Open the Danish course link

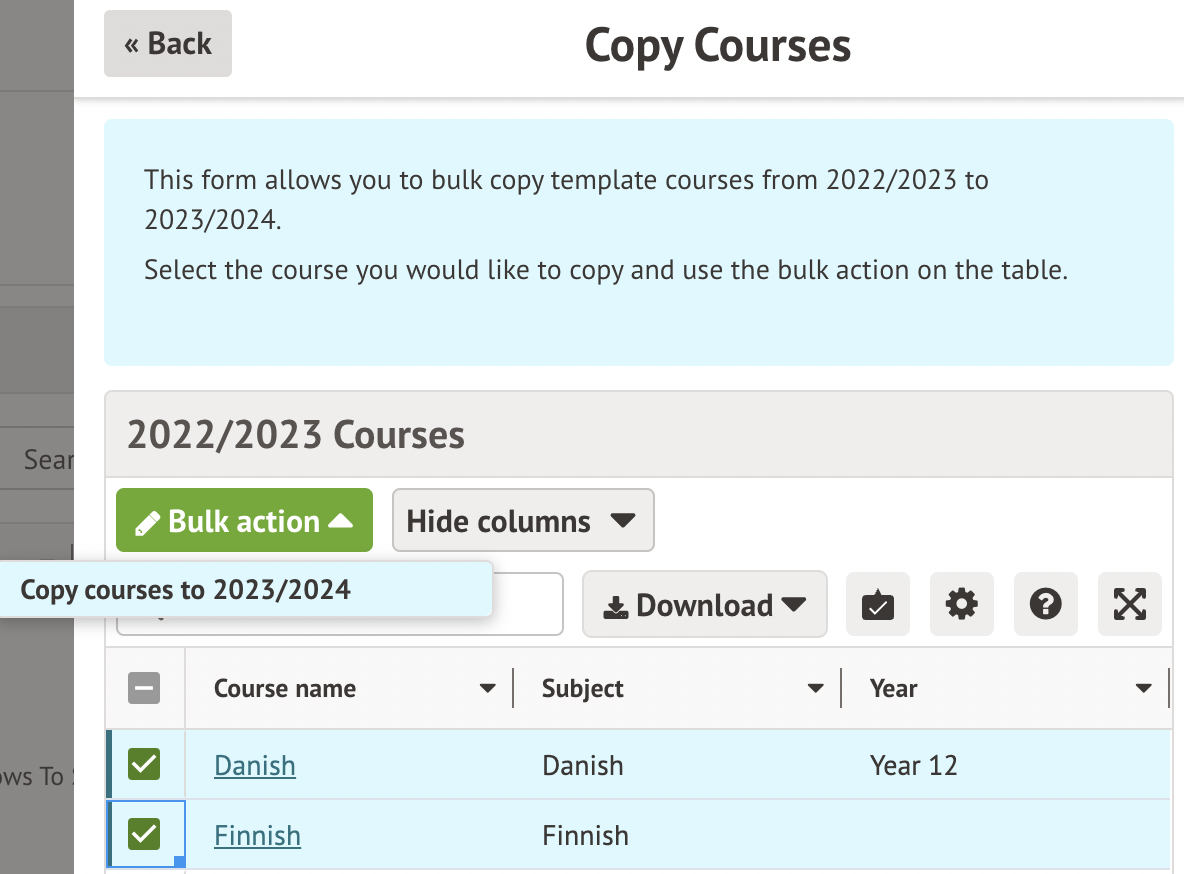(255, 766)
